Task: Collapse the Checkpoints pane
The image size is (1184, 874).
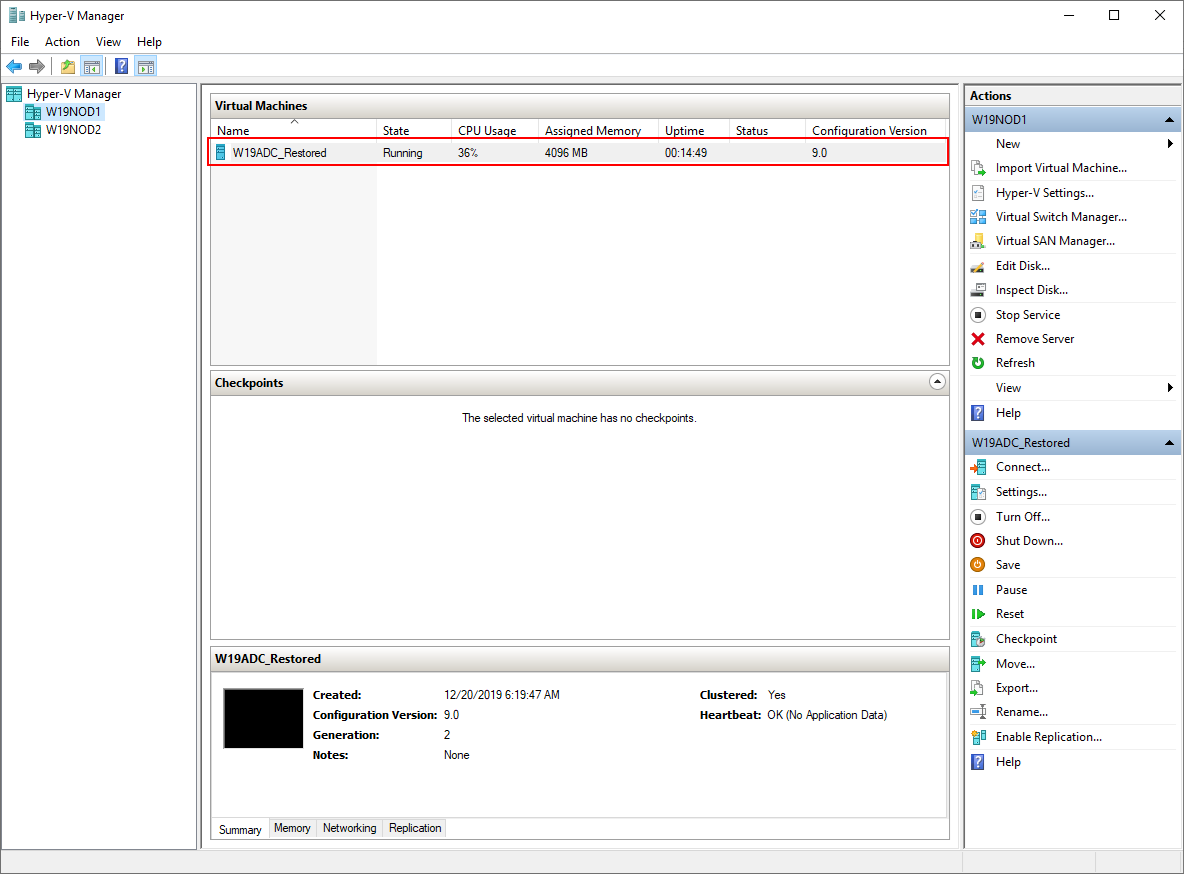Action: pyautogui.click(x=937, y=382)
